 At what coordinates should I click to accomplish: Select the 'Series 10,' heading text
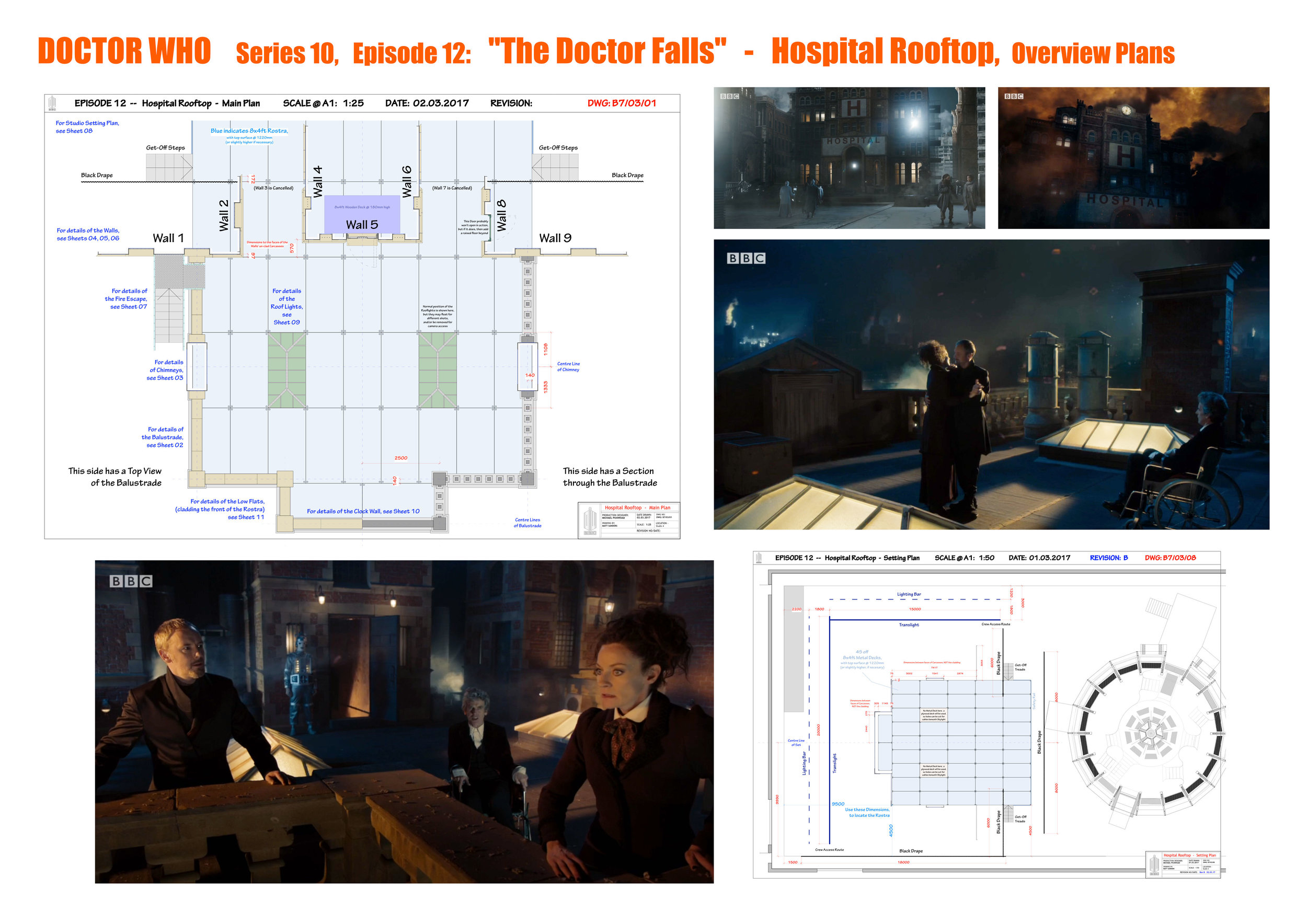click(288, 53)
